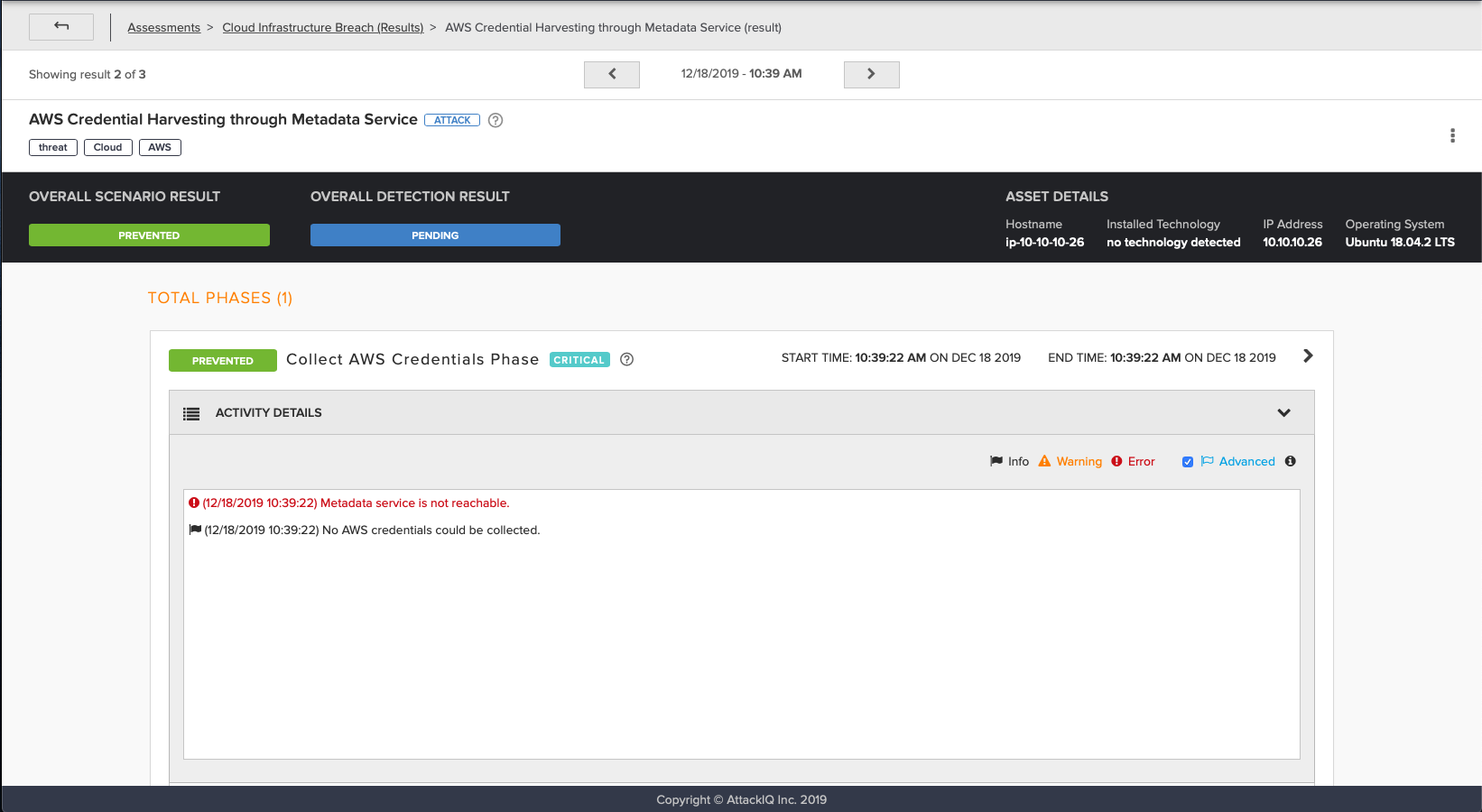Click the green PREVENTED scenario result bar
Screen dimensions: 1482x812
tap(149, 235)
